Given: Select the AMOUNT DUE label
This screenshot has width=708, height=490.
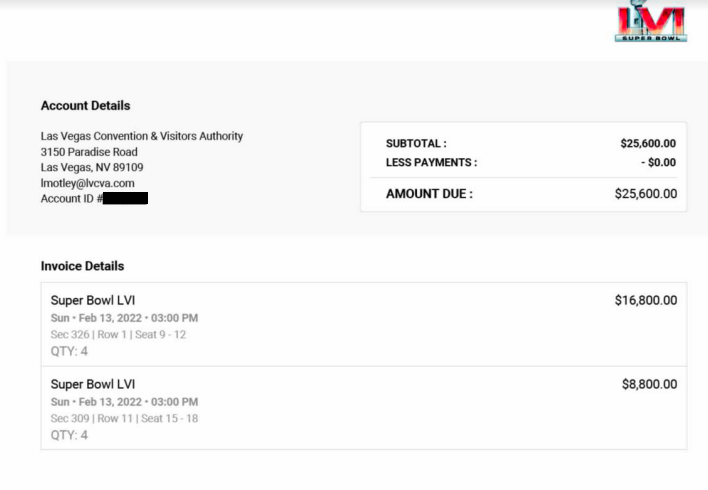Looking at the screenshot, I should [429, 194].
